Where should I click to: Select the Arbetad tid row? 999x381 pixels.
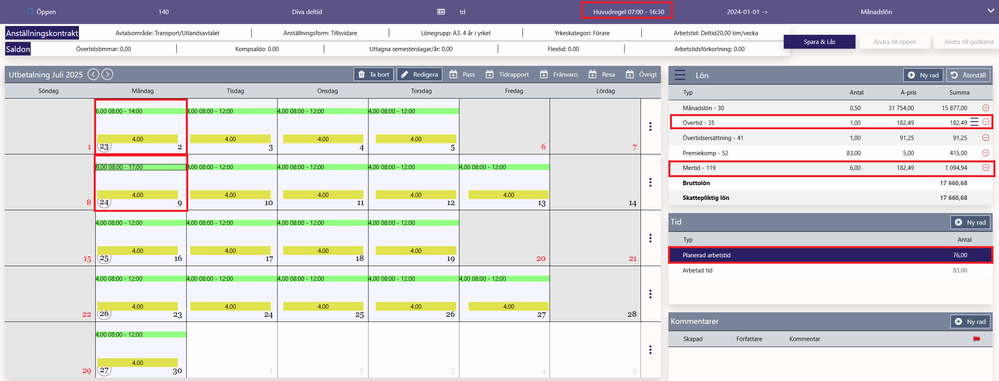(831, 271)
